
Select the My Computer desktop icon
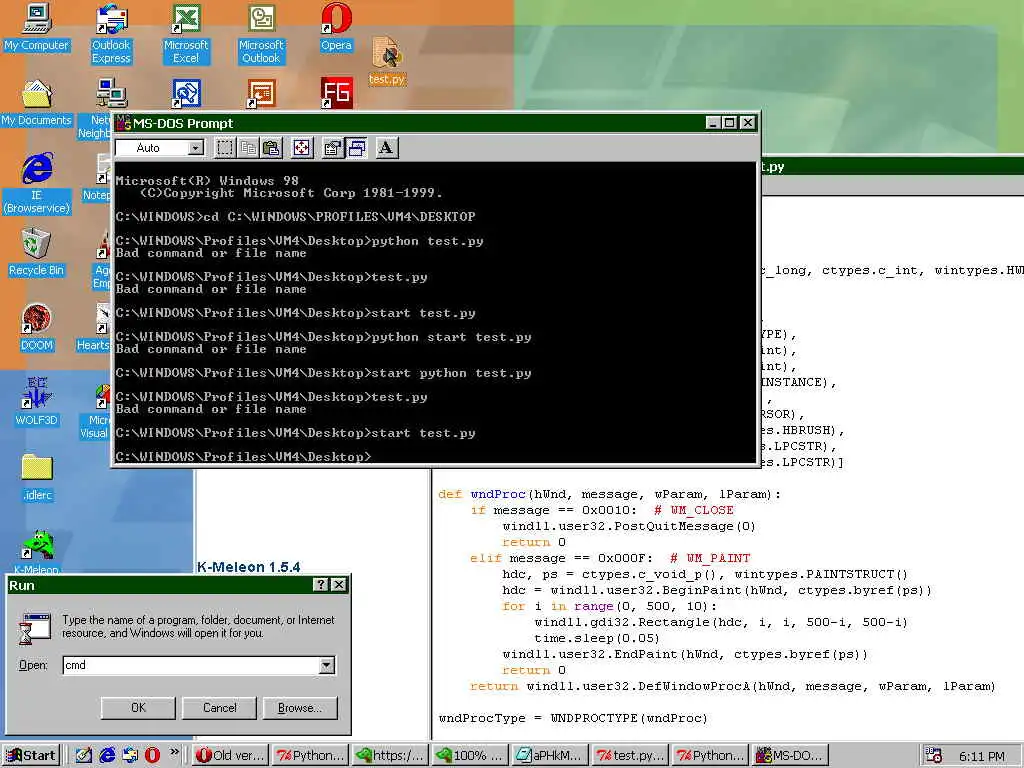click(36, 27)
